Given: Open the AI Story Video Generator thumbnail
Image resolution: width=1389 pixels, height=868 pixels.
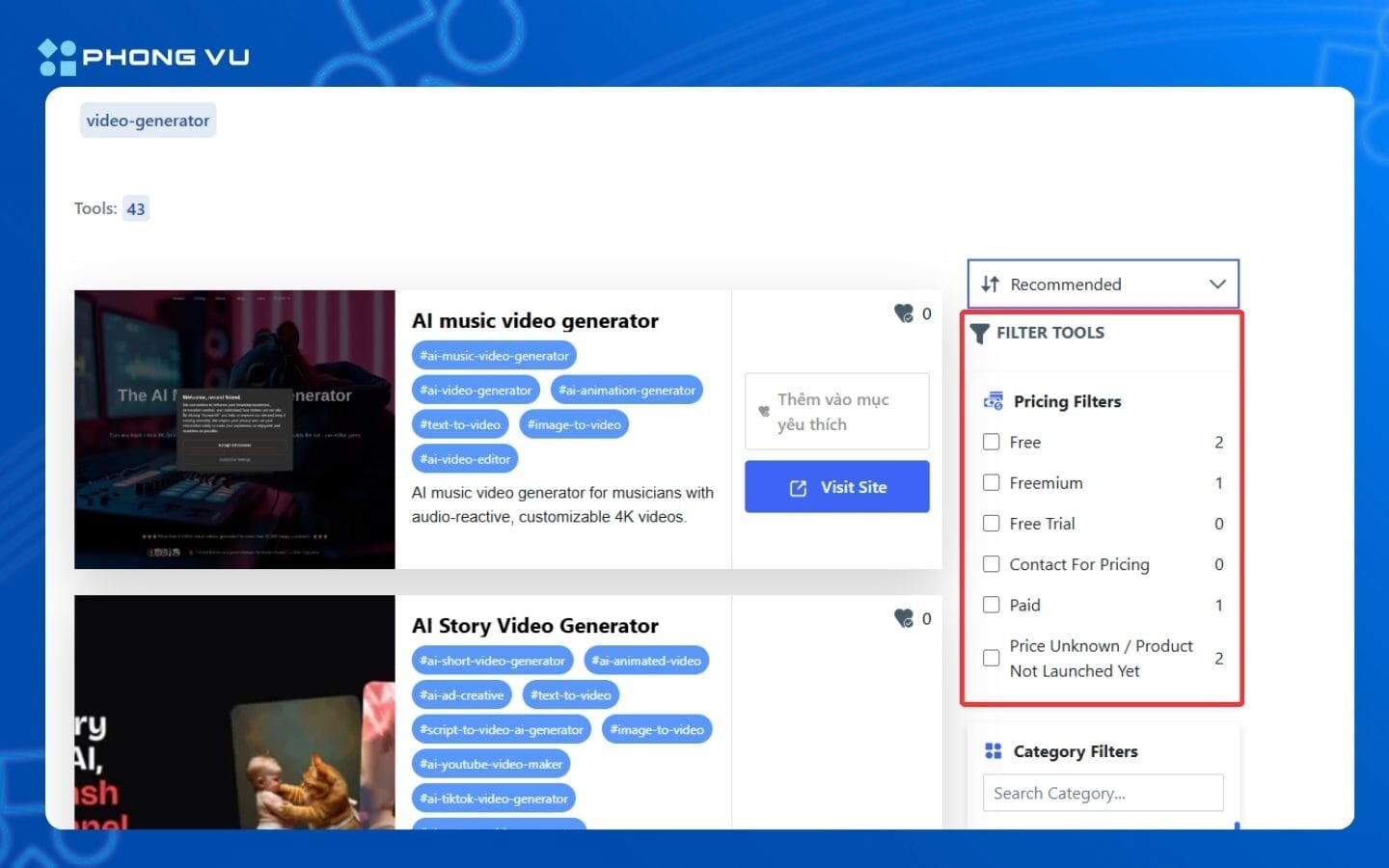Looking at the screenshot, I should (x=234, y=712).
